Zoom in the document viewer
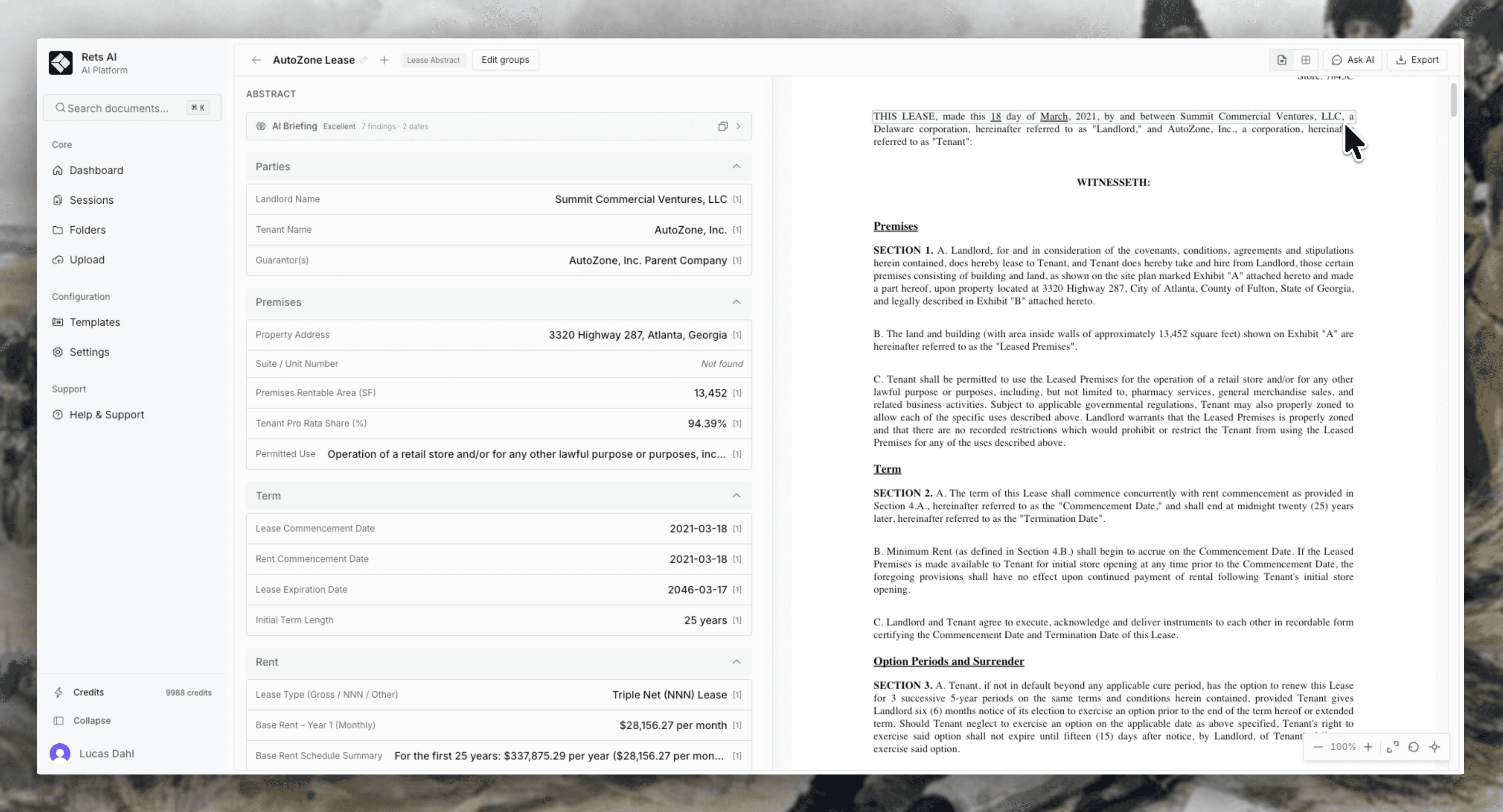The image size is (1503, 812). coord(1368,747)
